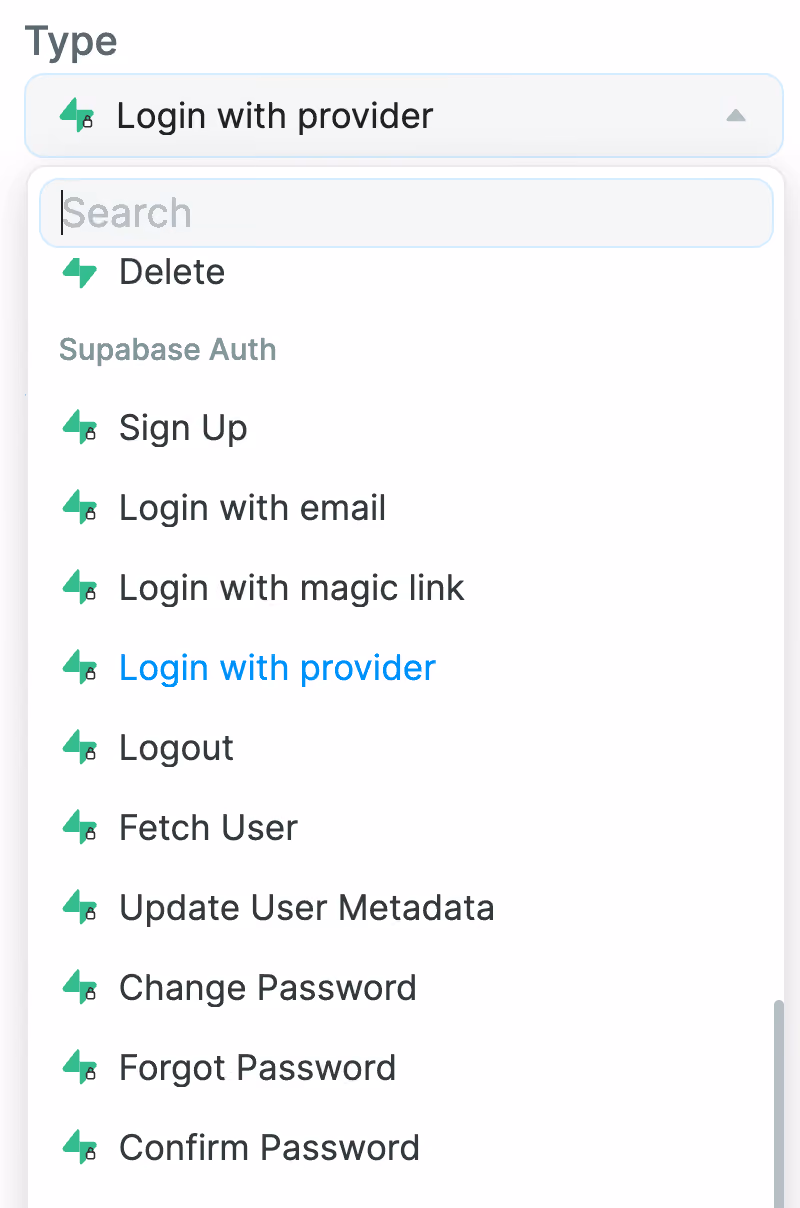Click the icon beside Login with provider item
800x1208 pixels.
pyautogui.click(x=79, y=667)
